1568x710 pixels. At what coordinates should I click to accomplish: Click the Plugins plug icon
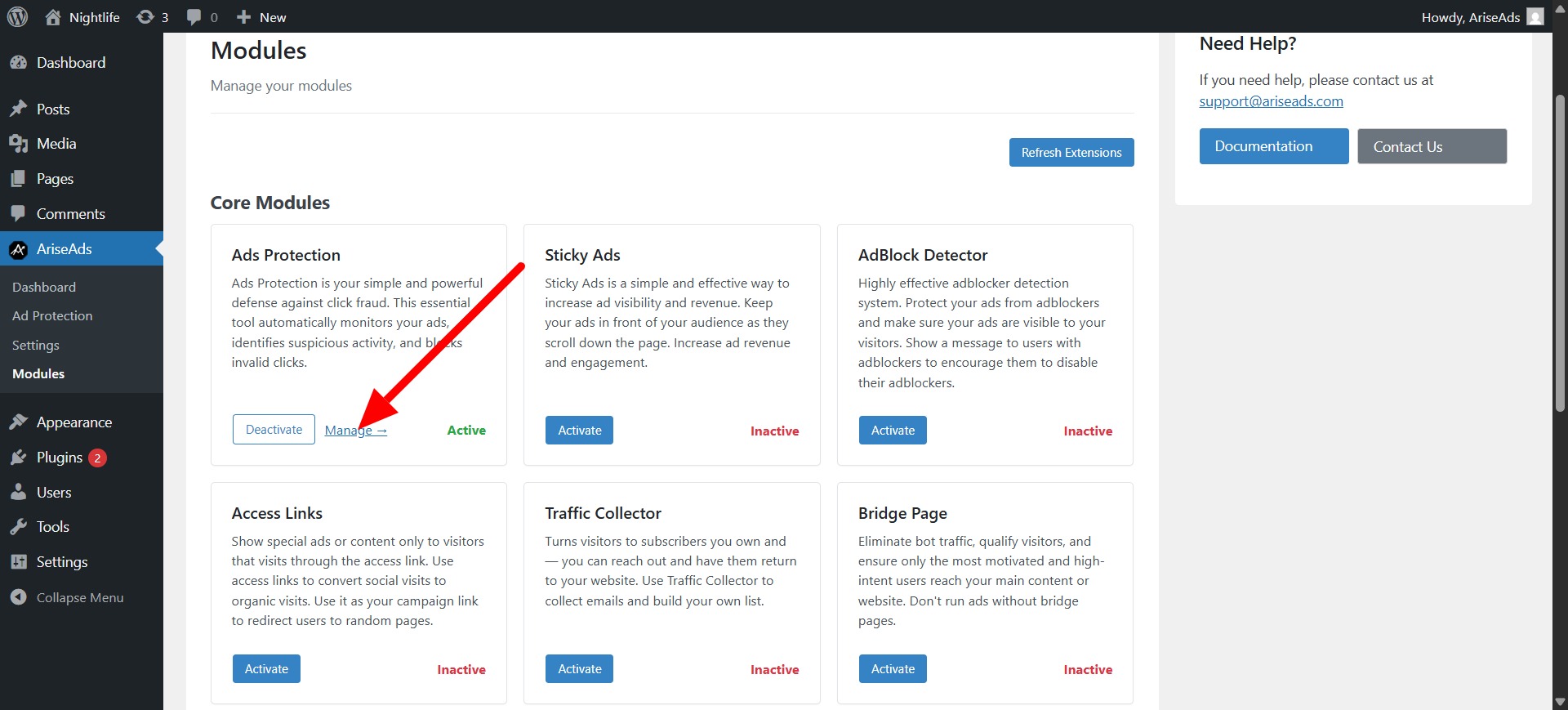click(x=19, y=457)
